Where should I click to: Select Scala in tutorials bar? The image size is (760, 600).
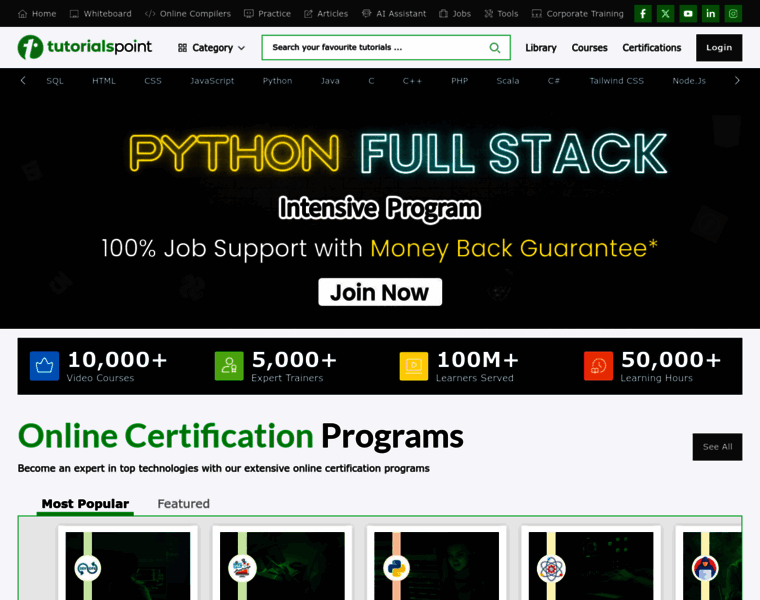point(507,81)
